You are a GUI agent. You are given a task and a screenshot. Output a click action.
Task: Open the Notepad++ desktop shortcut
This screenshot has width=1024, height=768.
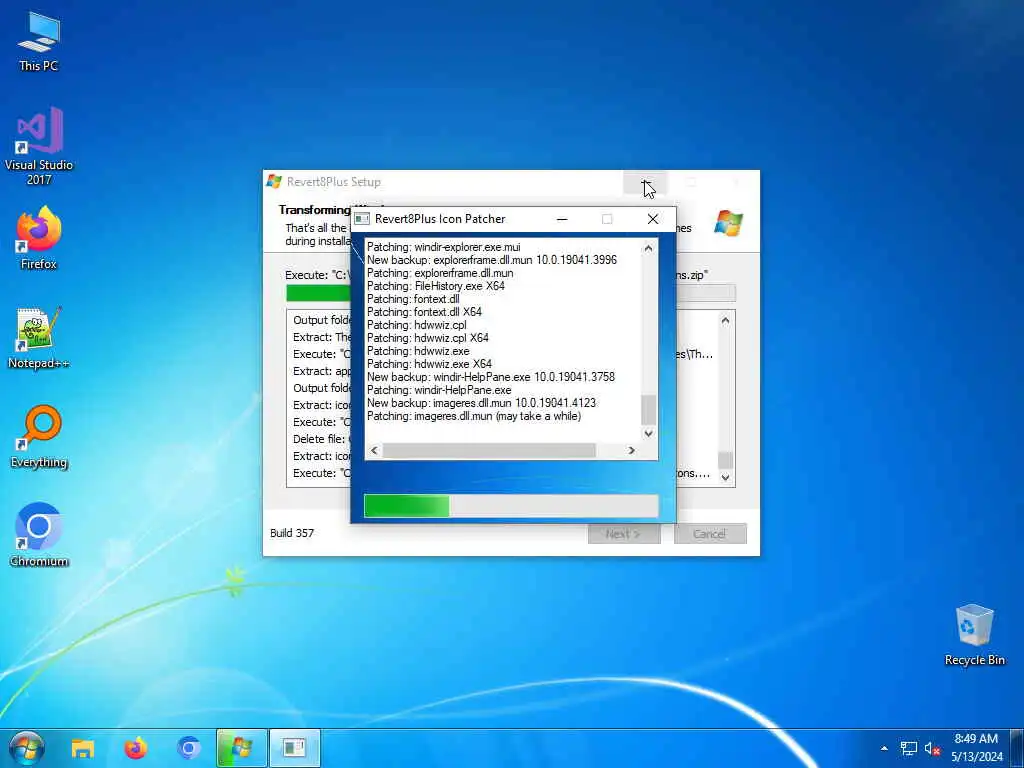pyautogui.click(x=39, y=338)
